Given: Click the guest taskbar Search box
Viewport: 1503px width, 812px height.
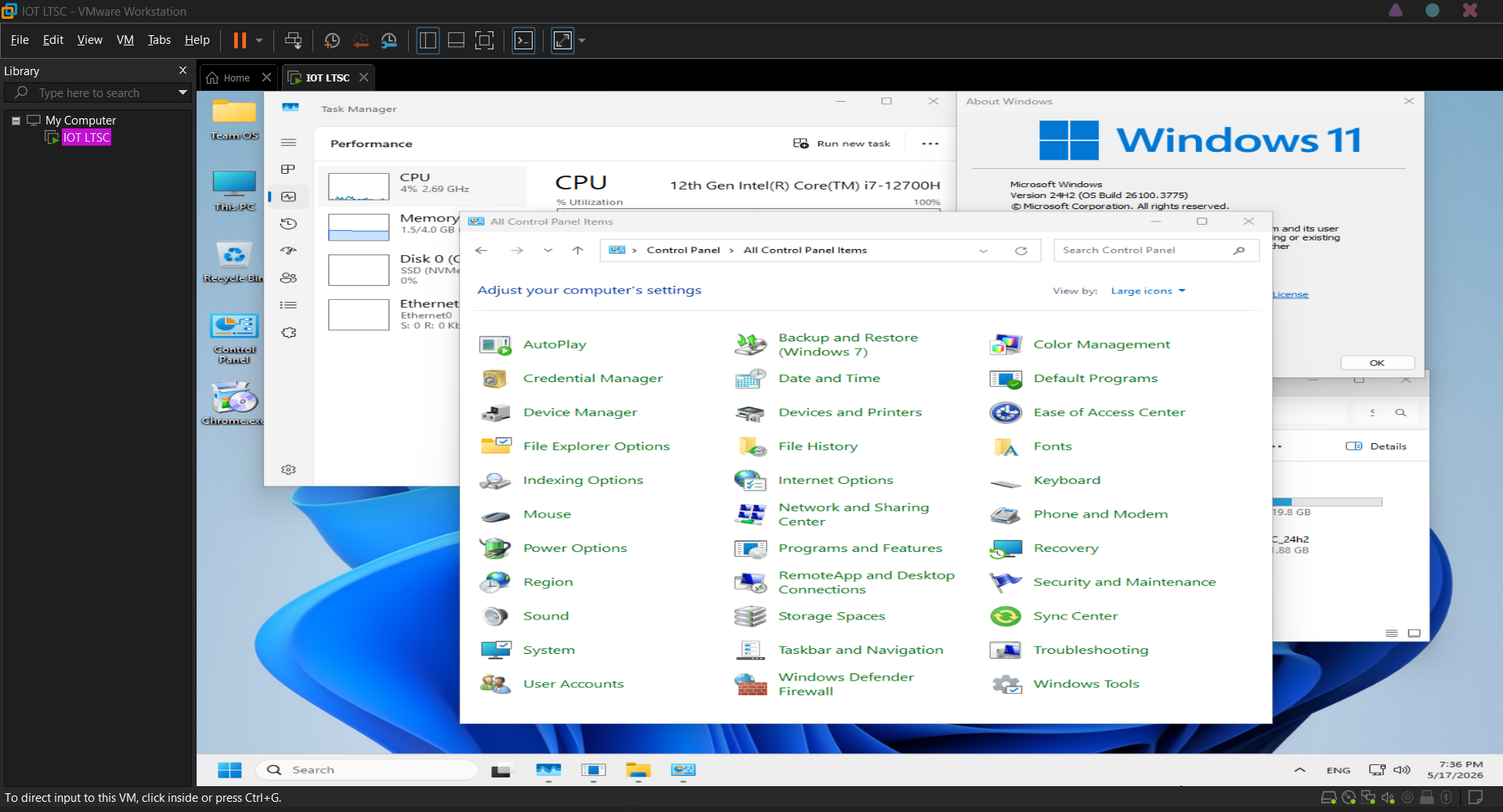Looking at the screenshot, I should pos(367,770).
